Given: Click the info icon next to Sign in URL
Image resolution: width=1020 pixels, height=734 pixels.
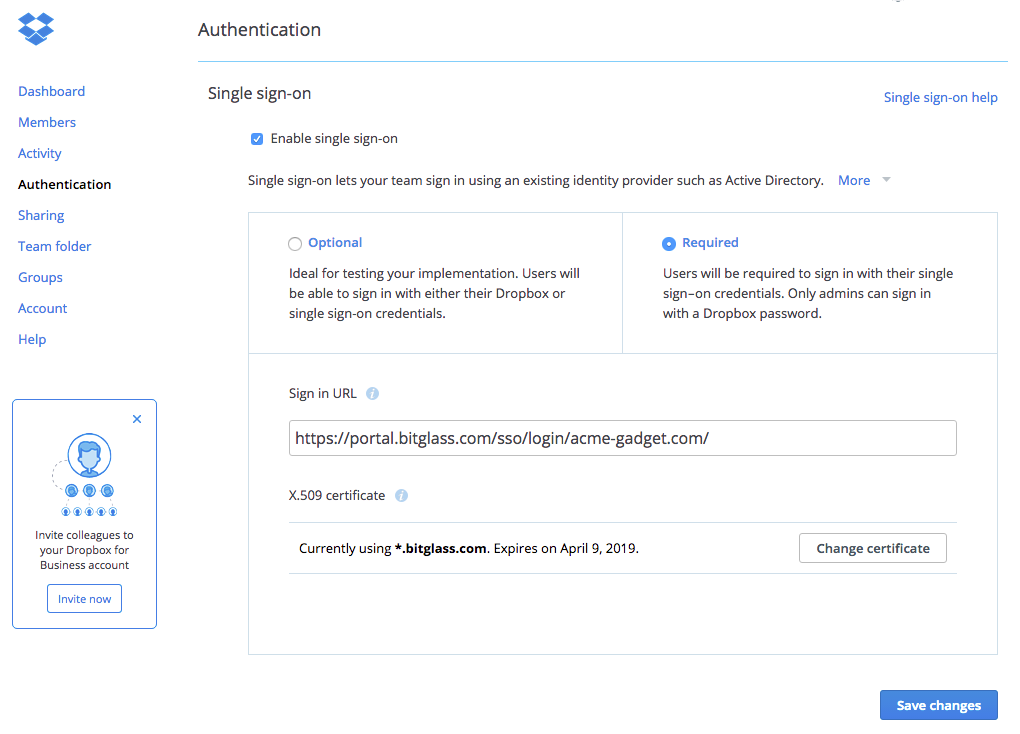Looking at the screenshot, I should 371,393.
